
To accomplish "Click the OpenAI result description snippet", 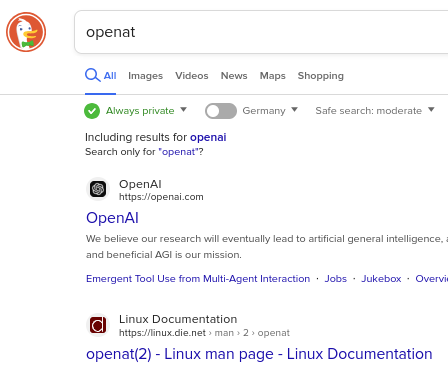I will pos(267,247).
